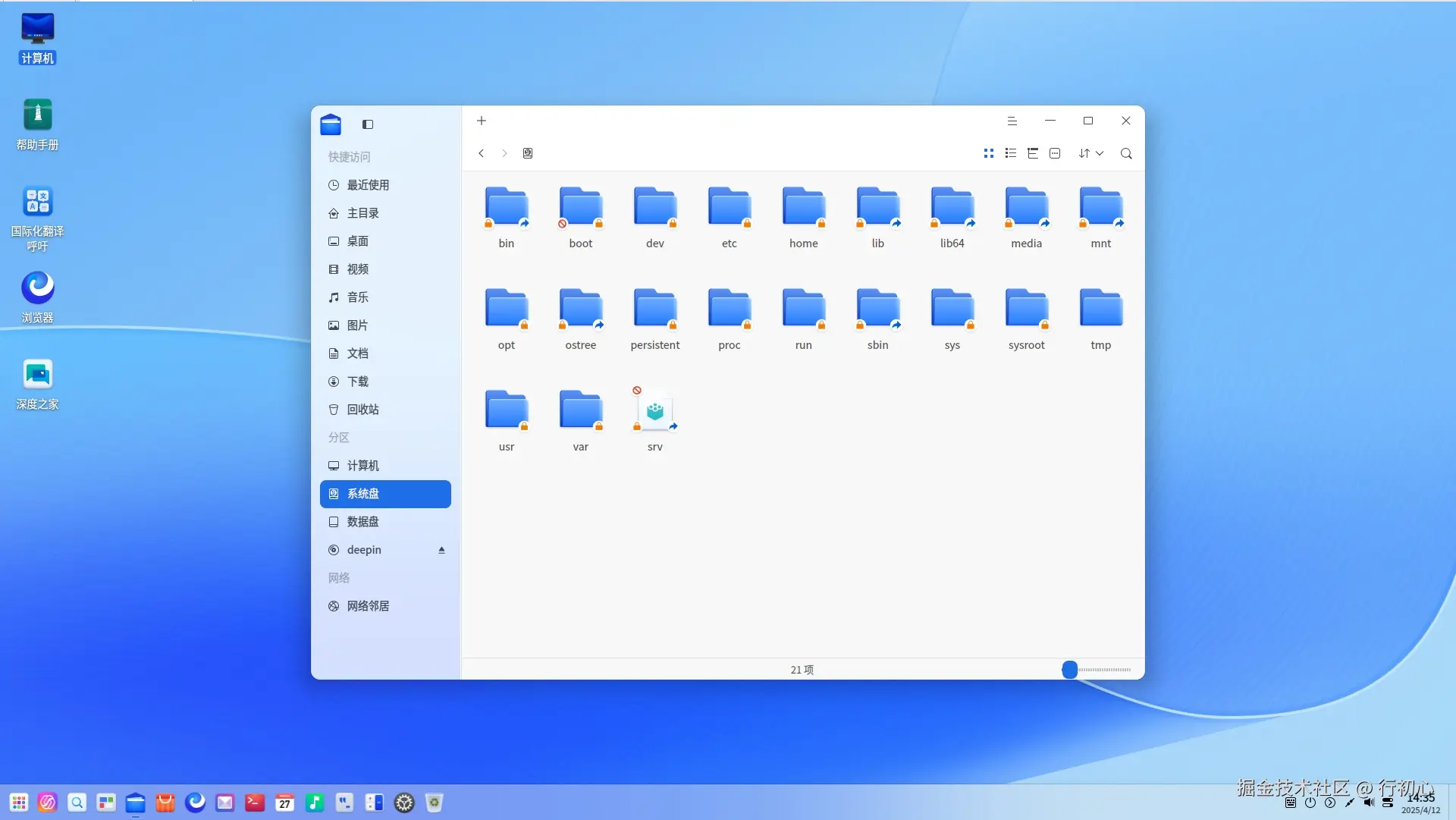Switch to list view mode
This screenshot has width=1456, height=820.
click(x=1010, y=153)
